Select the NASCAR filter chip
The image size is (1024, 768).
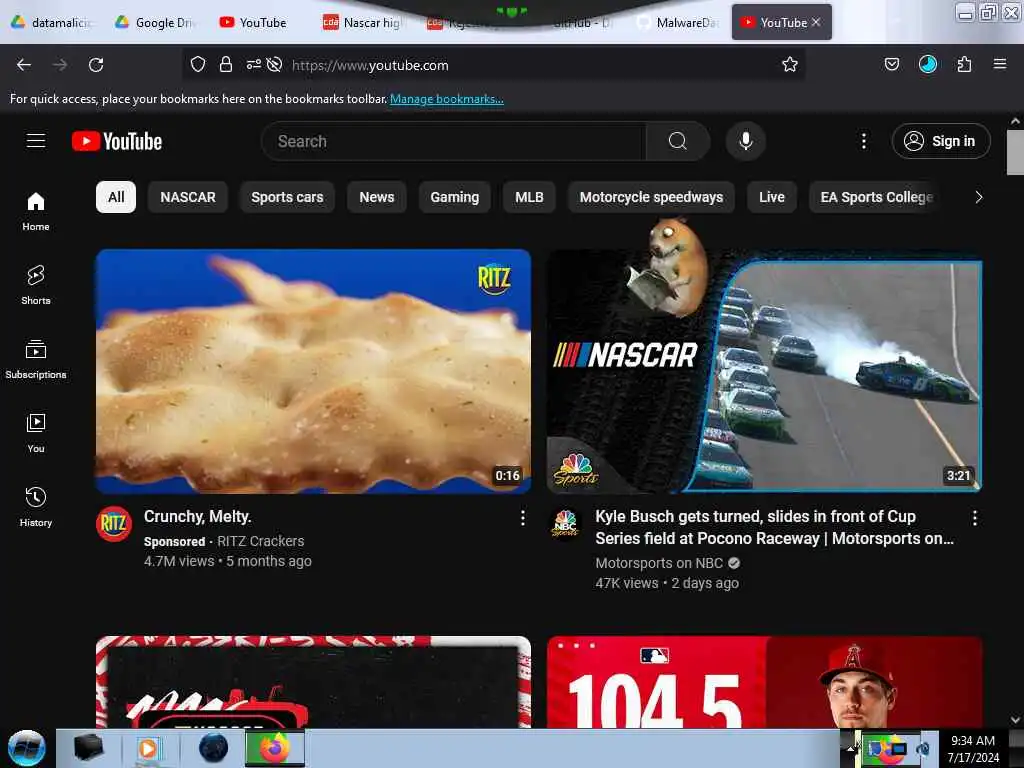click(x=187, y=197)
